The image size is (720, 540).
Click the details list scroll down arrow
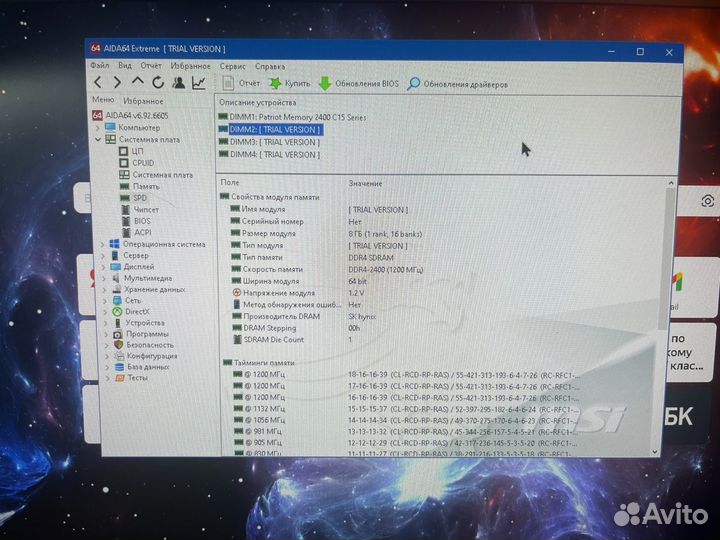click(x=655, y=452)
